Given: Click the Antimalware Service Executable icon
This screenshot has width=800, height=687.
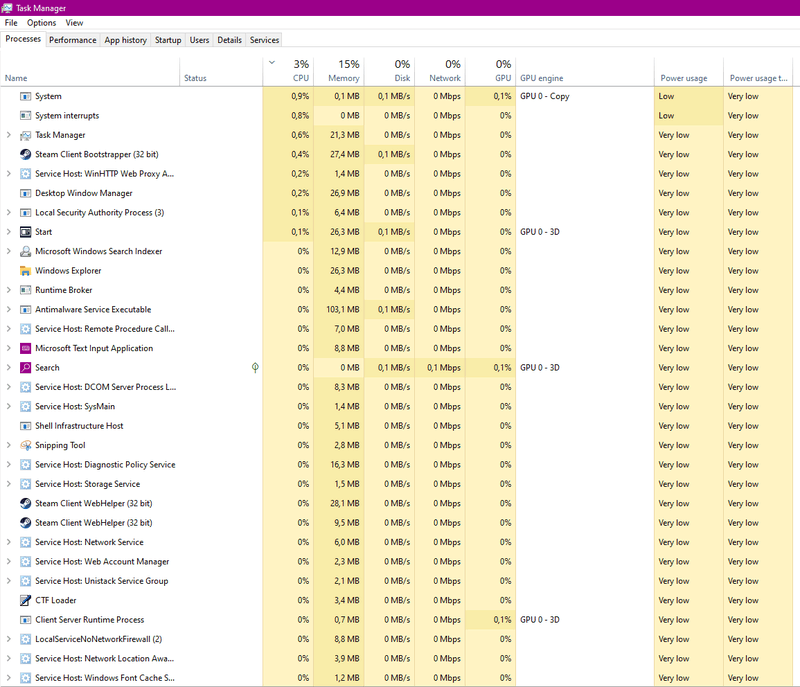Looking at the screenshot, I should point(26,310).
